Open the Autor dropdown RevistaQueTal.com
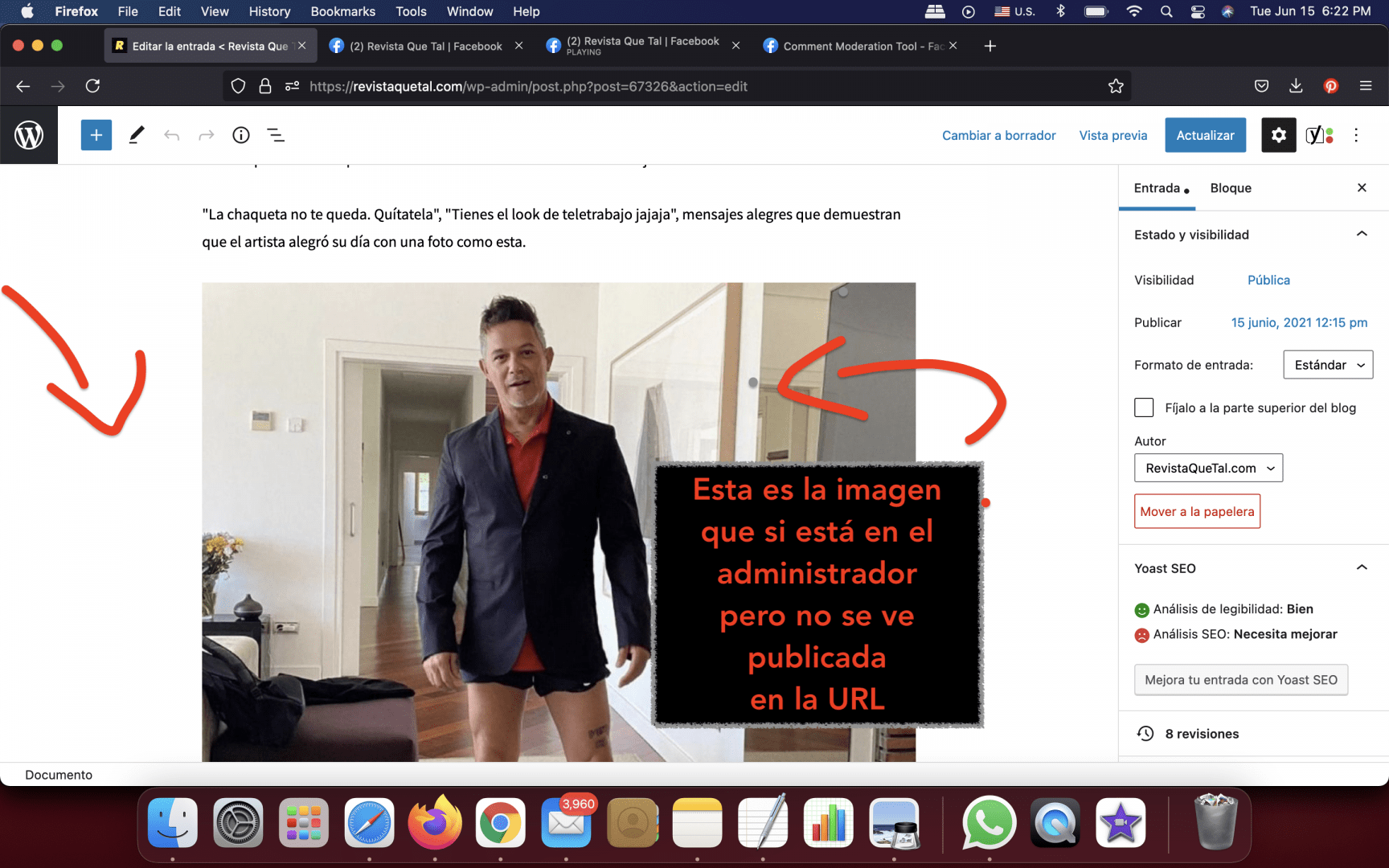 pyautogui.click(x=1208, y=468)
